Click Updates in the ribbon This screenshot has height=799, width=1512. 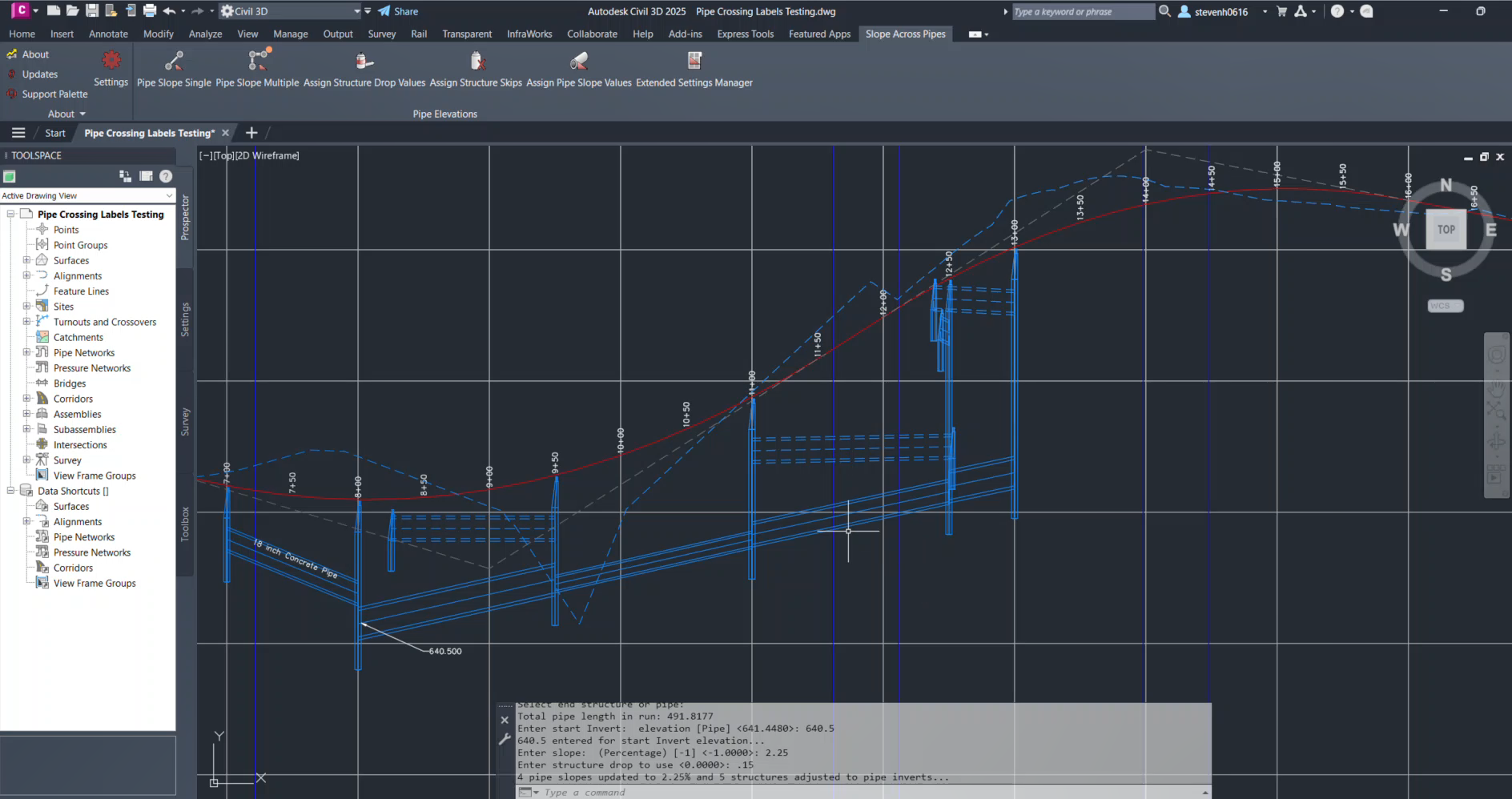click(32, 74)
